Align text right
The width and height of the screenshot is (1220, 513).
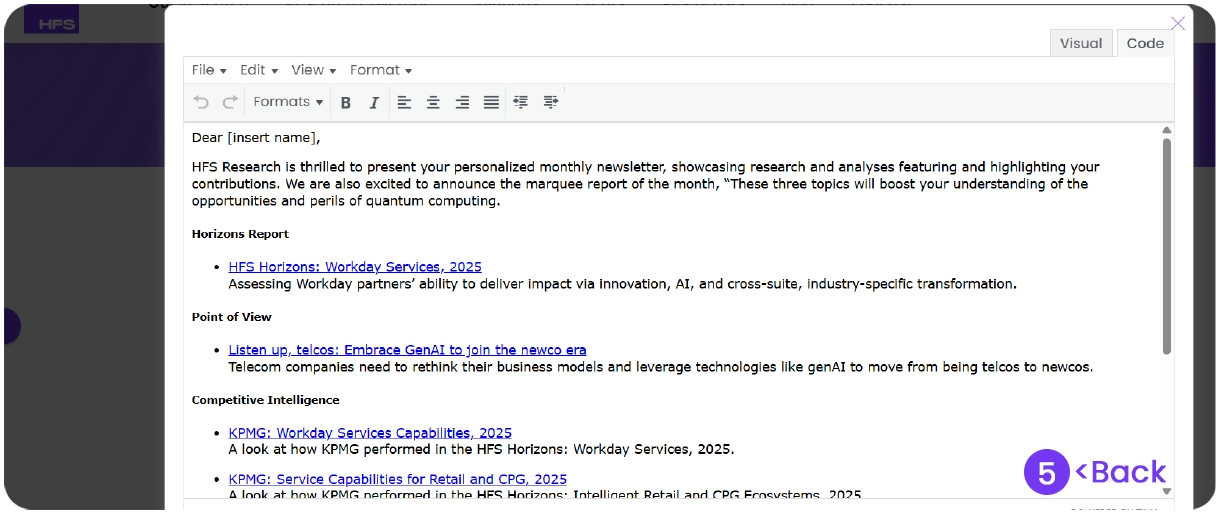[462, 102]
